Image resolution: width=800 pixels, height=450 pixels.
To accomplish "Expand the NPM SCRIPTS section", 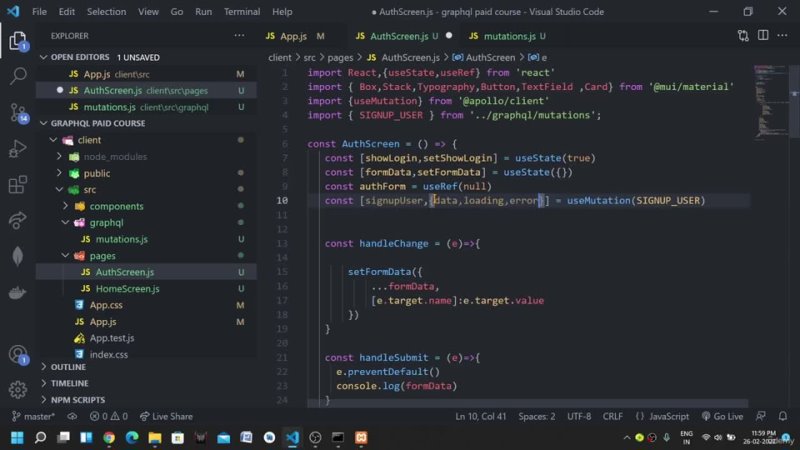I will pos(44,399).
